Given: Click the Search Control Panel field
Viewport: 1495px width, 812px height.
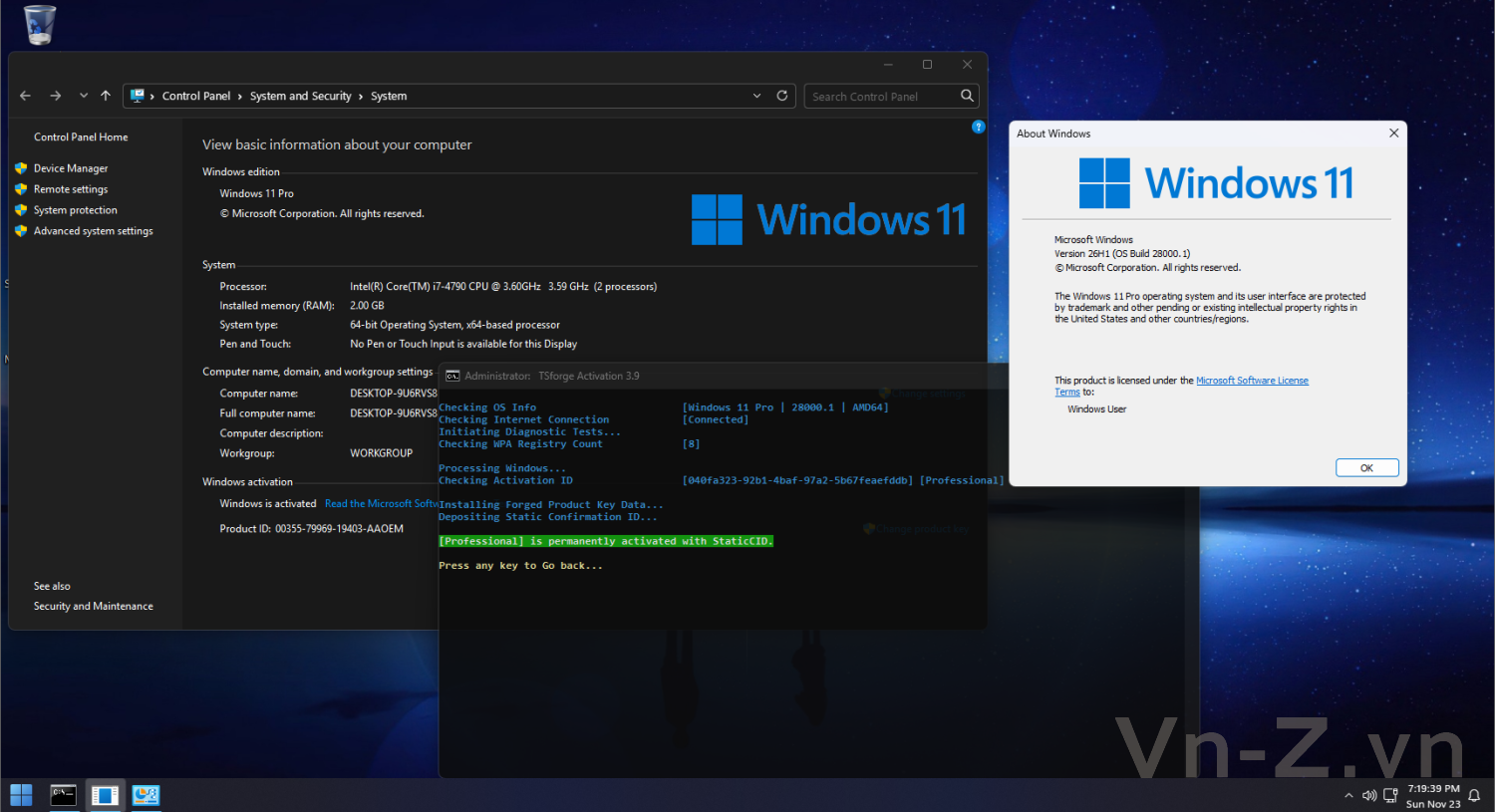Looking at the screenshot, I should (x=879, y=97).
